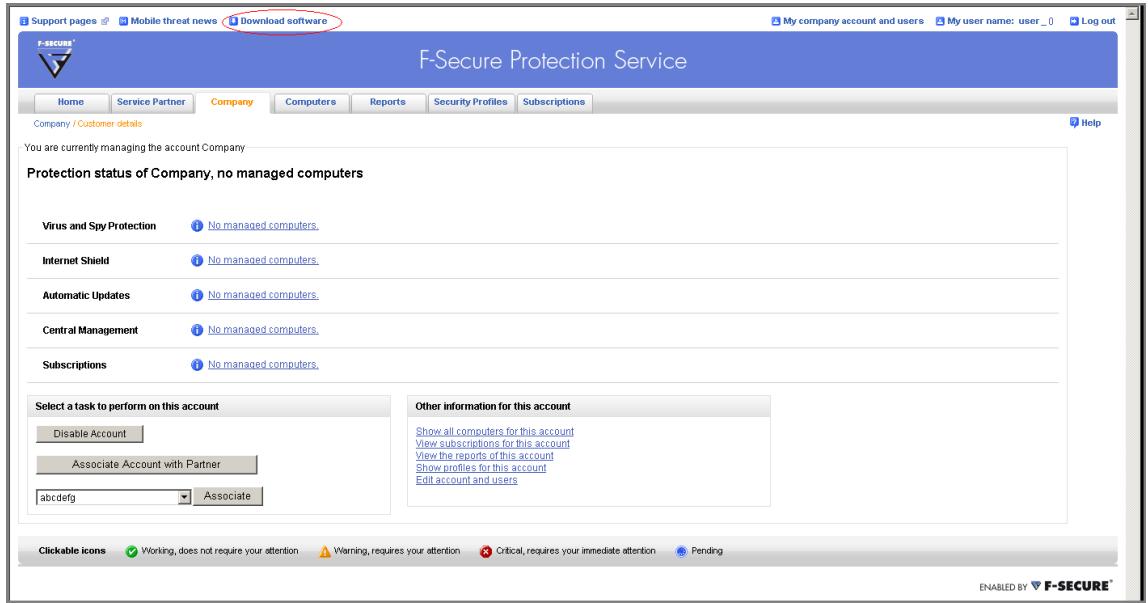The width and height of the screenshot is (1148, 603).
Task: Click the Log out icon
Action: (x=1074, y=21)
